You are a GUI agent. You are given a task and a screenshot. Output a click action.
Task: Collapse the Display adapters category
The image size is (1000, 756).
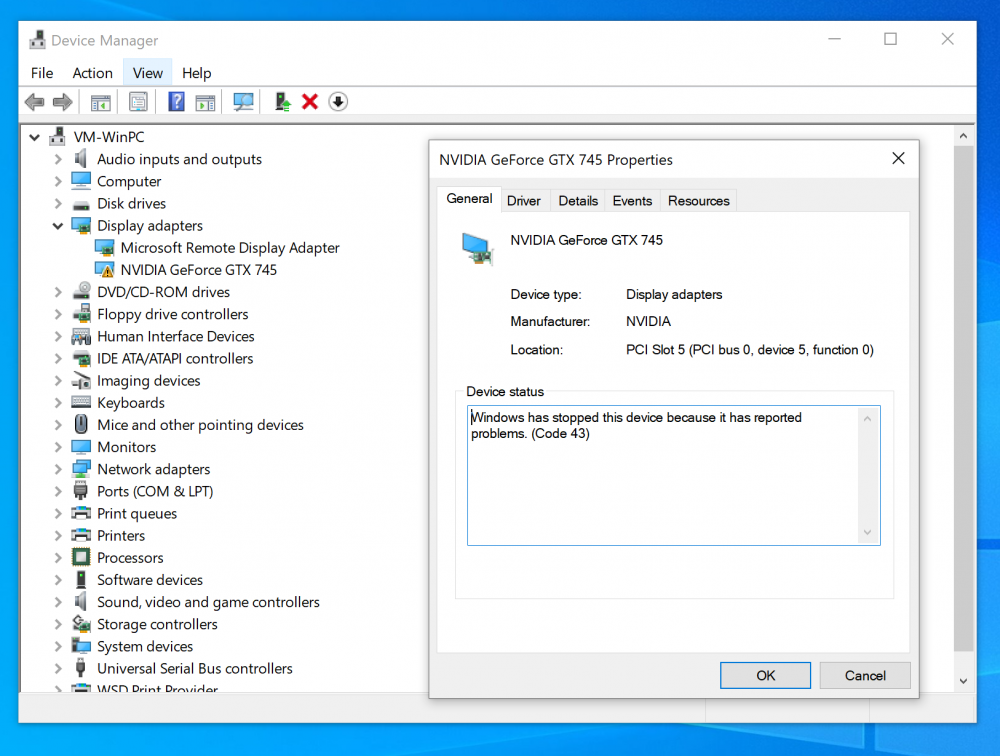pyautogui.click(x=58, y=226)
